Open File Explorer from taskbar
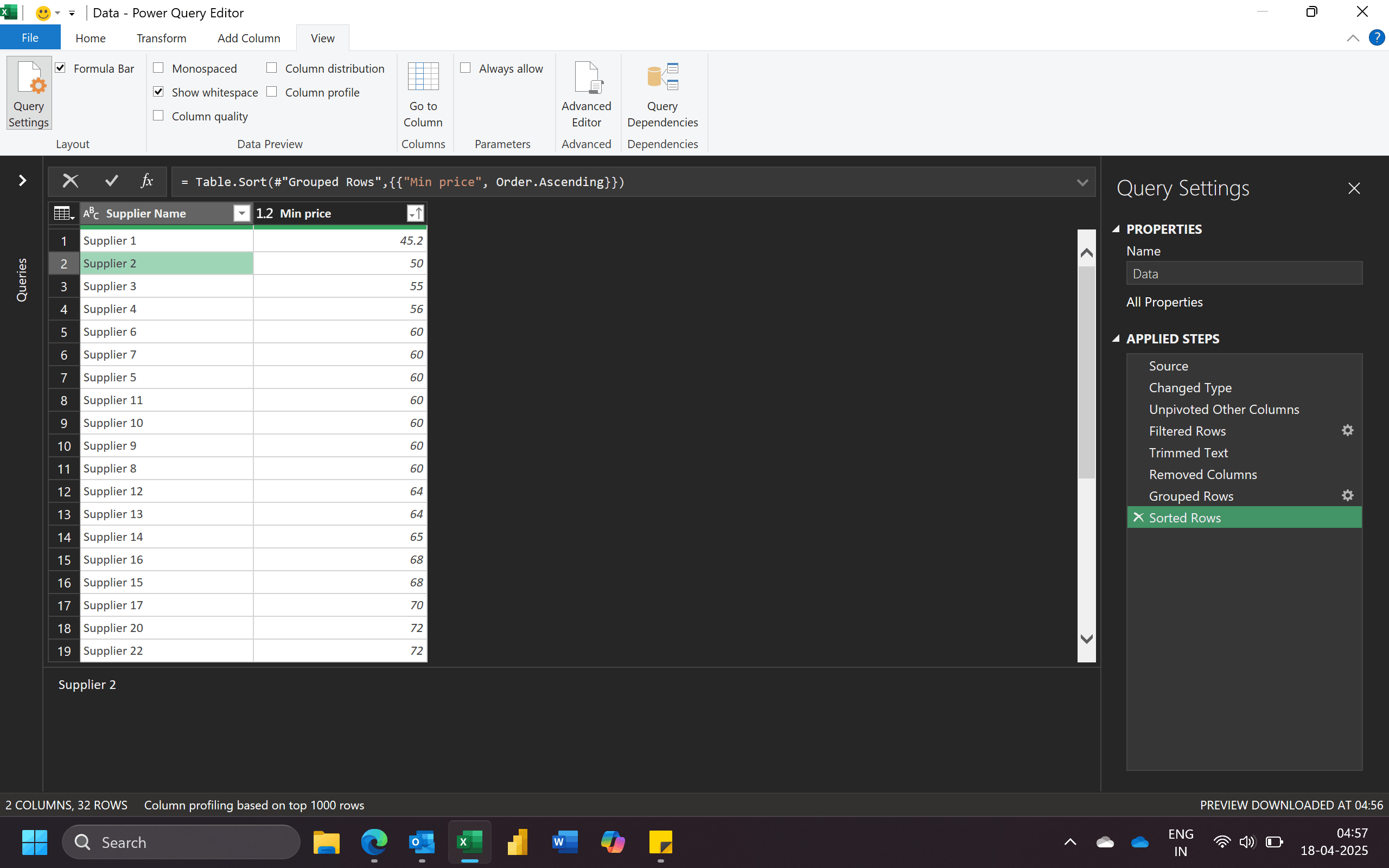The image size is (1389, 868). pos(326,842)
